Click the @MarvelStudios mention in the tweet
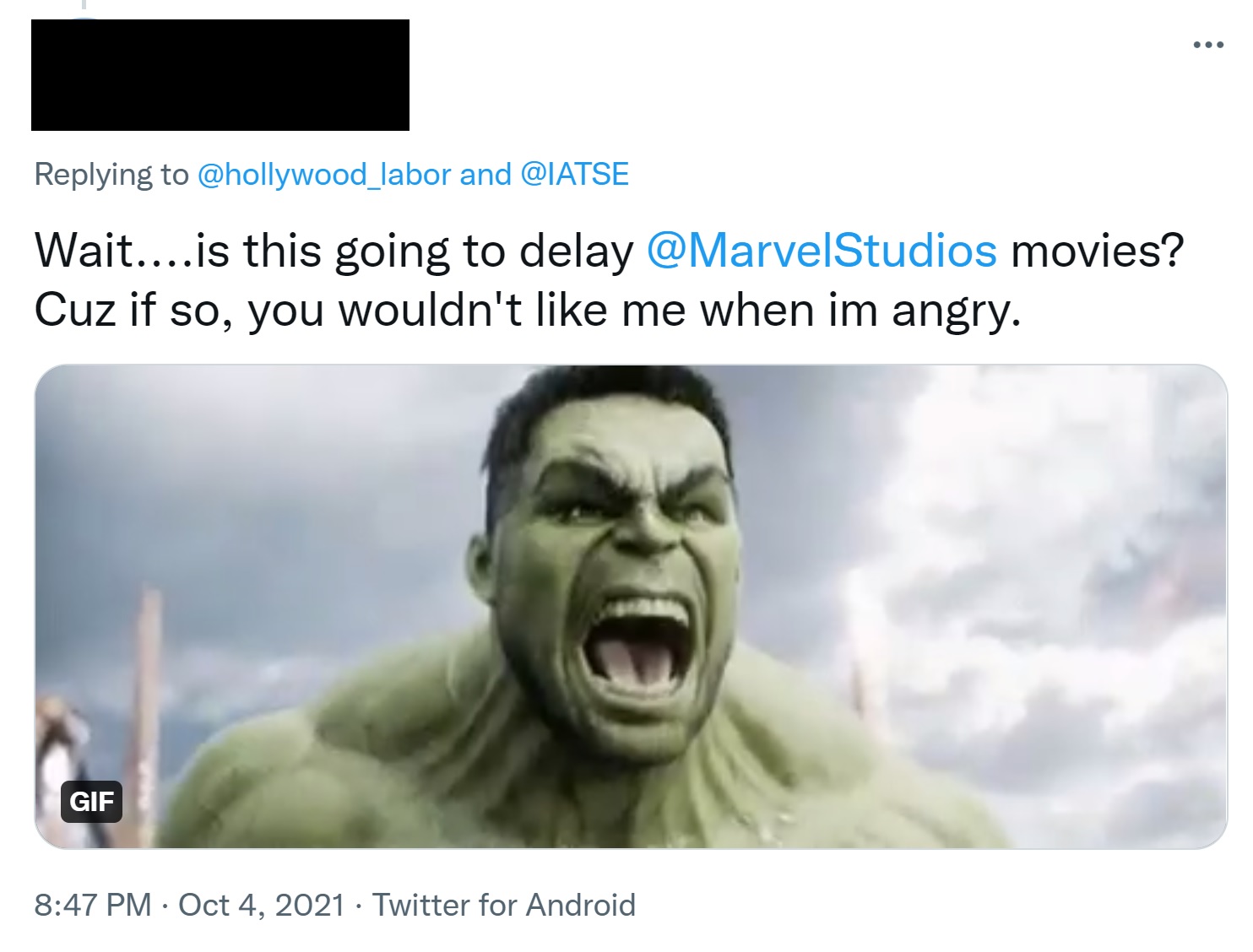The height and width of the screenshot is (952, 1253). point(822,251)
